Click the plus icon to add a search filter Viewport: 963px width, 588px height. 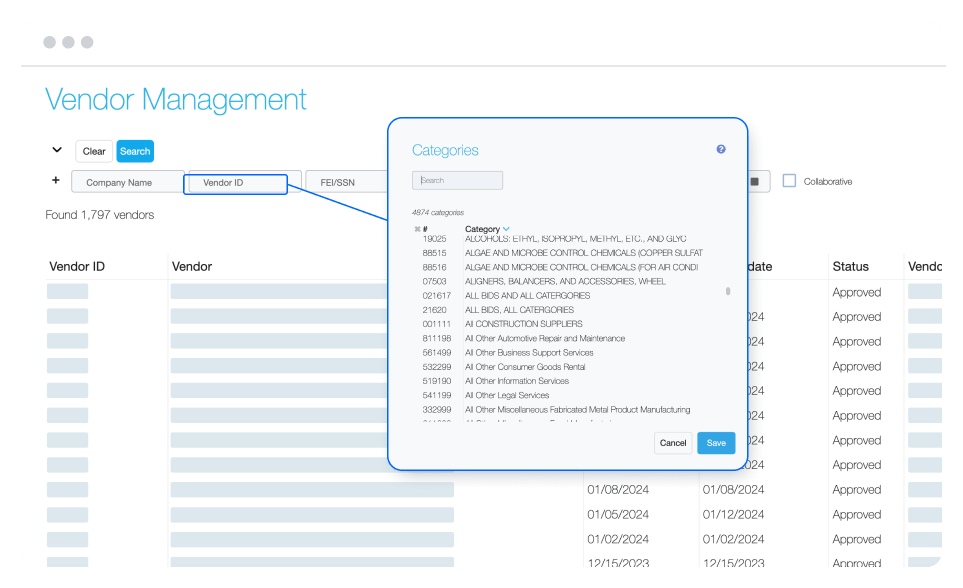(x=55, y=181)
